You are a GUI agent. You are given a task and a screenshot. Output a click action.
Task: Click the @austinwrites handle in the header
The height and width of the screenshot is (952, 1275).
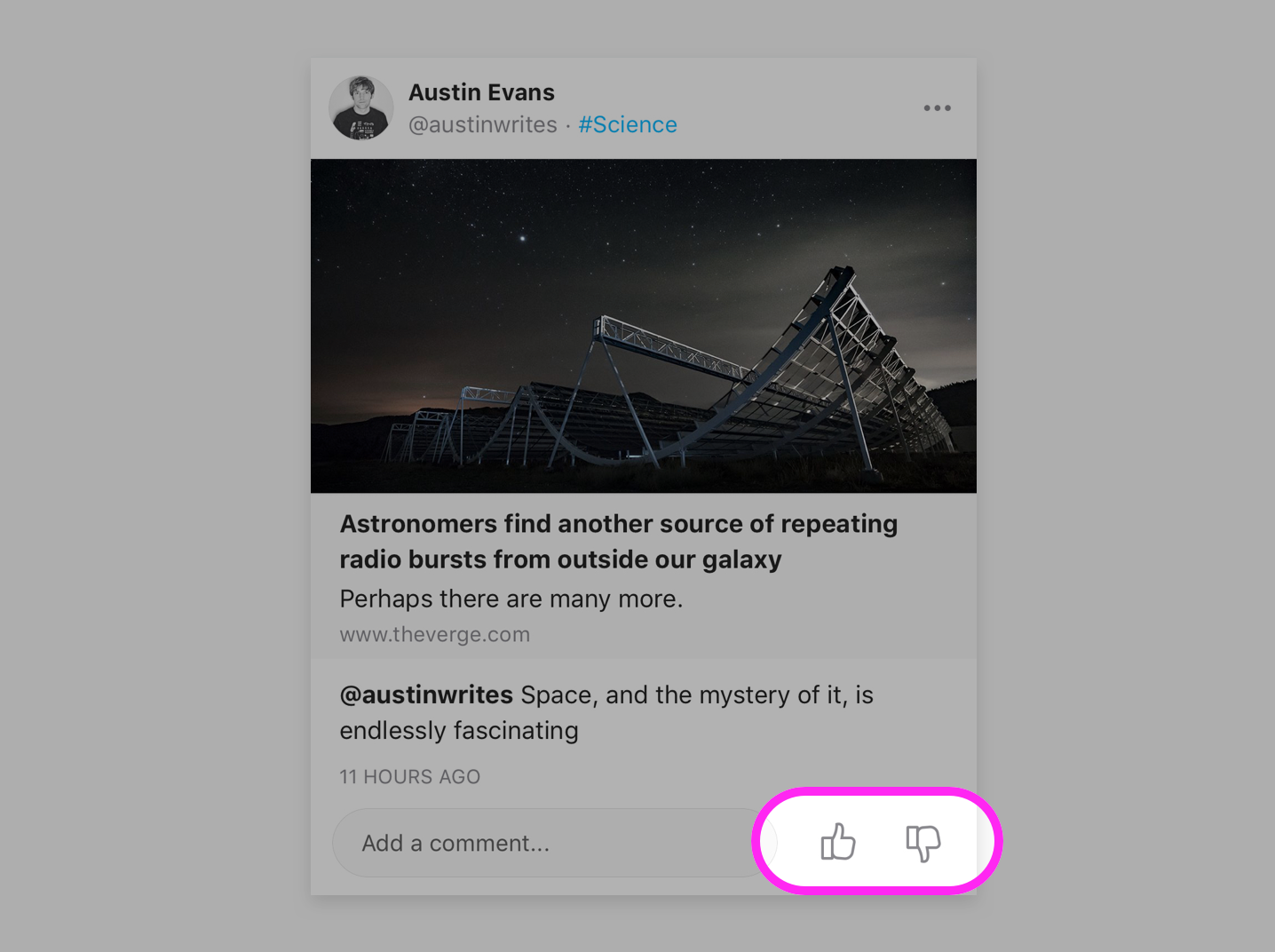pos(482,125)
